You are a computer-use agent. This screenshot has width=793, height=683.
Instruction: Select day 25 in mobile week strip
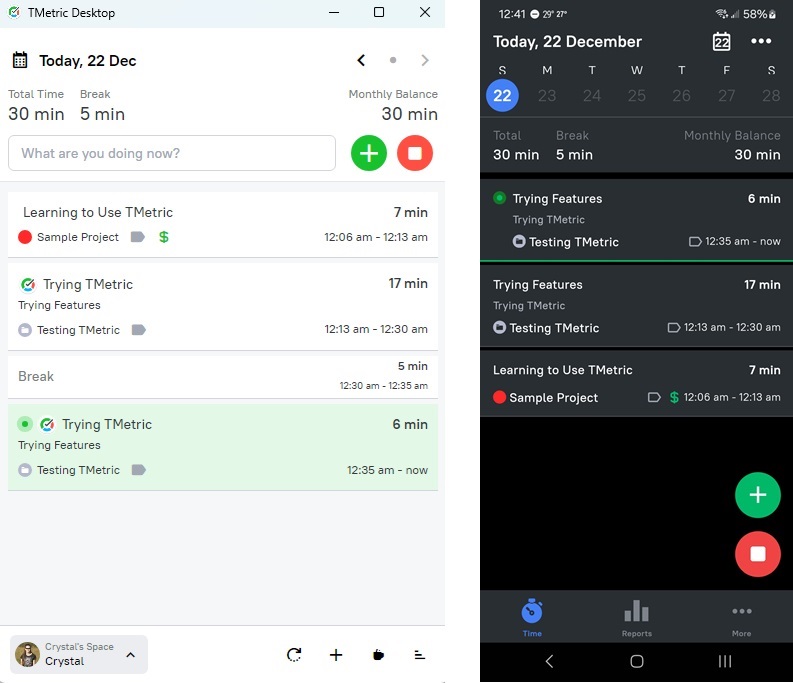tap(637, 95)
